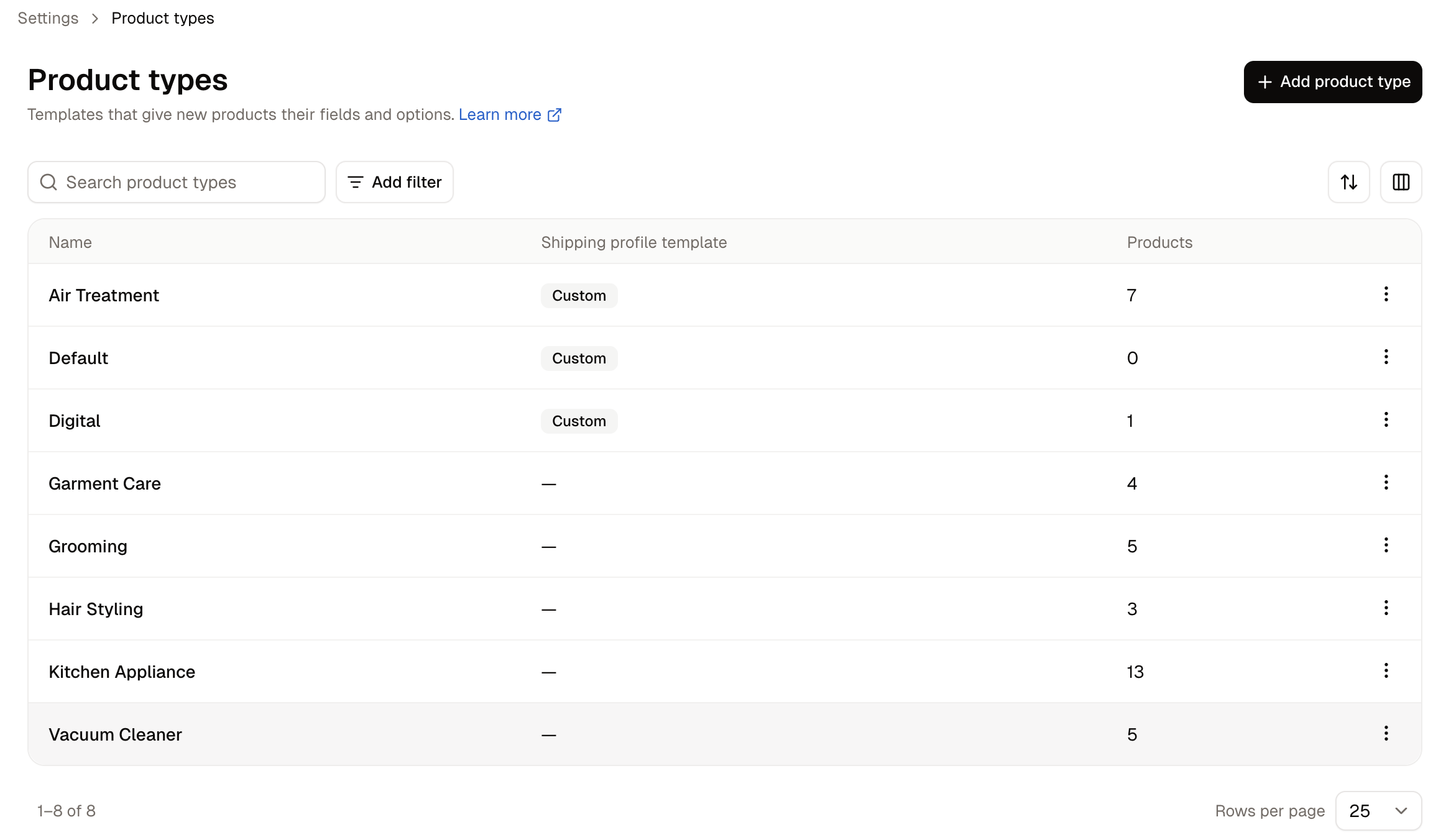Open the Garment Care product type
The width and height of the screenshot is (1446, 840).
tap(104, 483)
